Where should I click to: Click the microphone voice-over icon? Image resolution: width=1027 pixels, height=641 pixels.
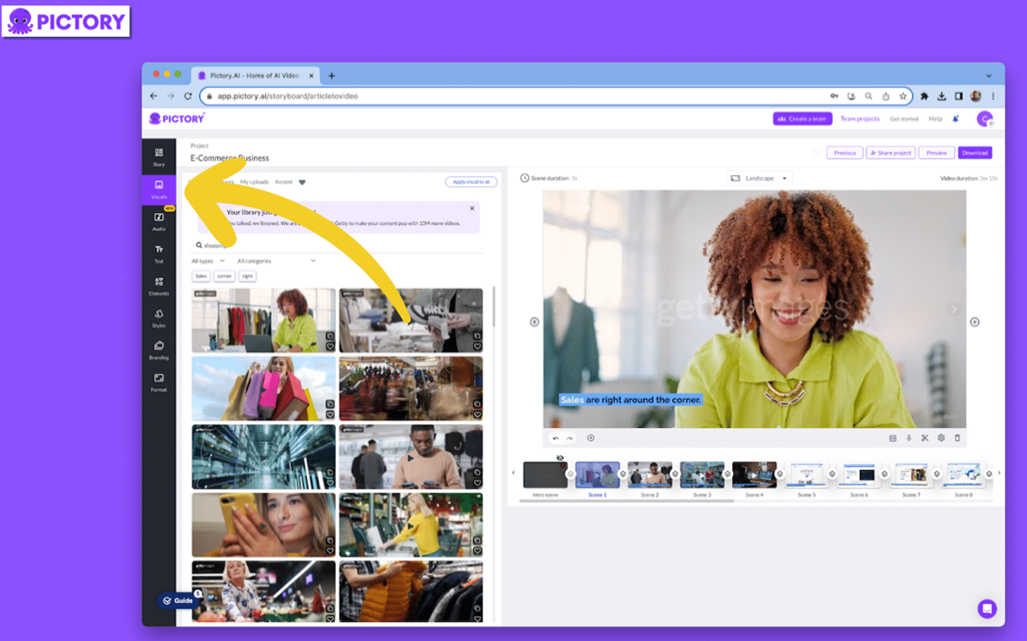tap(909, 438)
